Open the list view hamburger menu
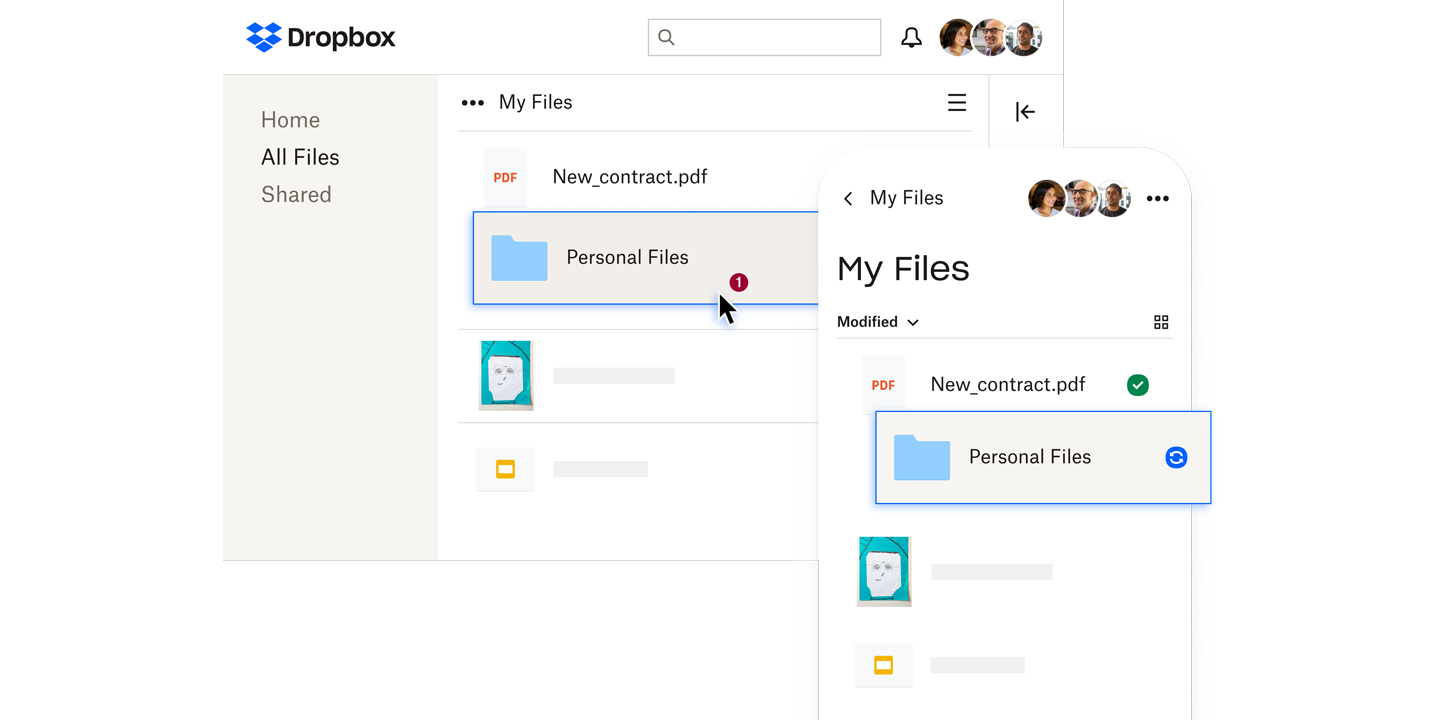The image size is (1440, 720). (x=957, y=103)
